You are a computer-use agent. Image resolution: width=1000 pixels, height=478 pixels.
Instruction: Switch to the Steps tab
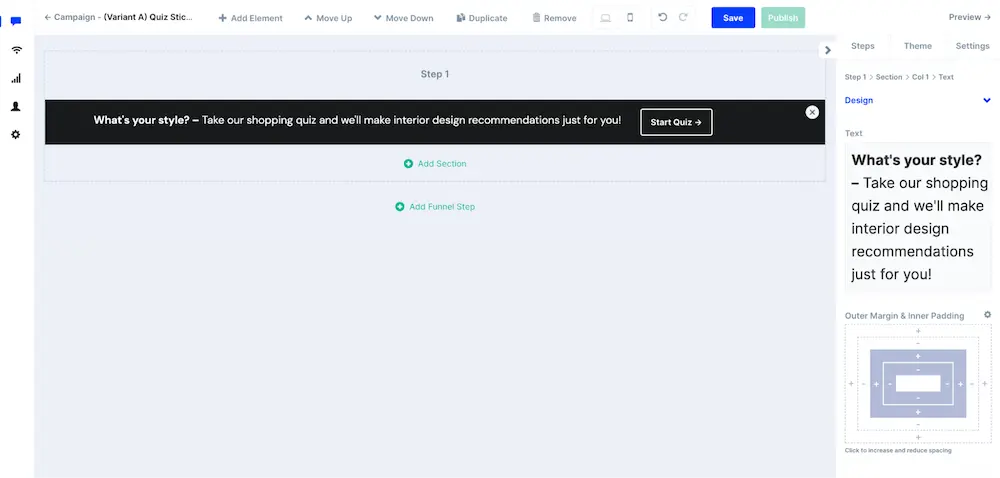tap(862, 46)
